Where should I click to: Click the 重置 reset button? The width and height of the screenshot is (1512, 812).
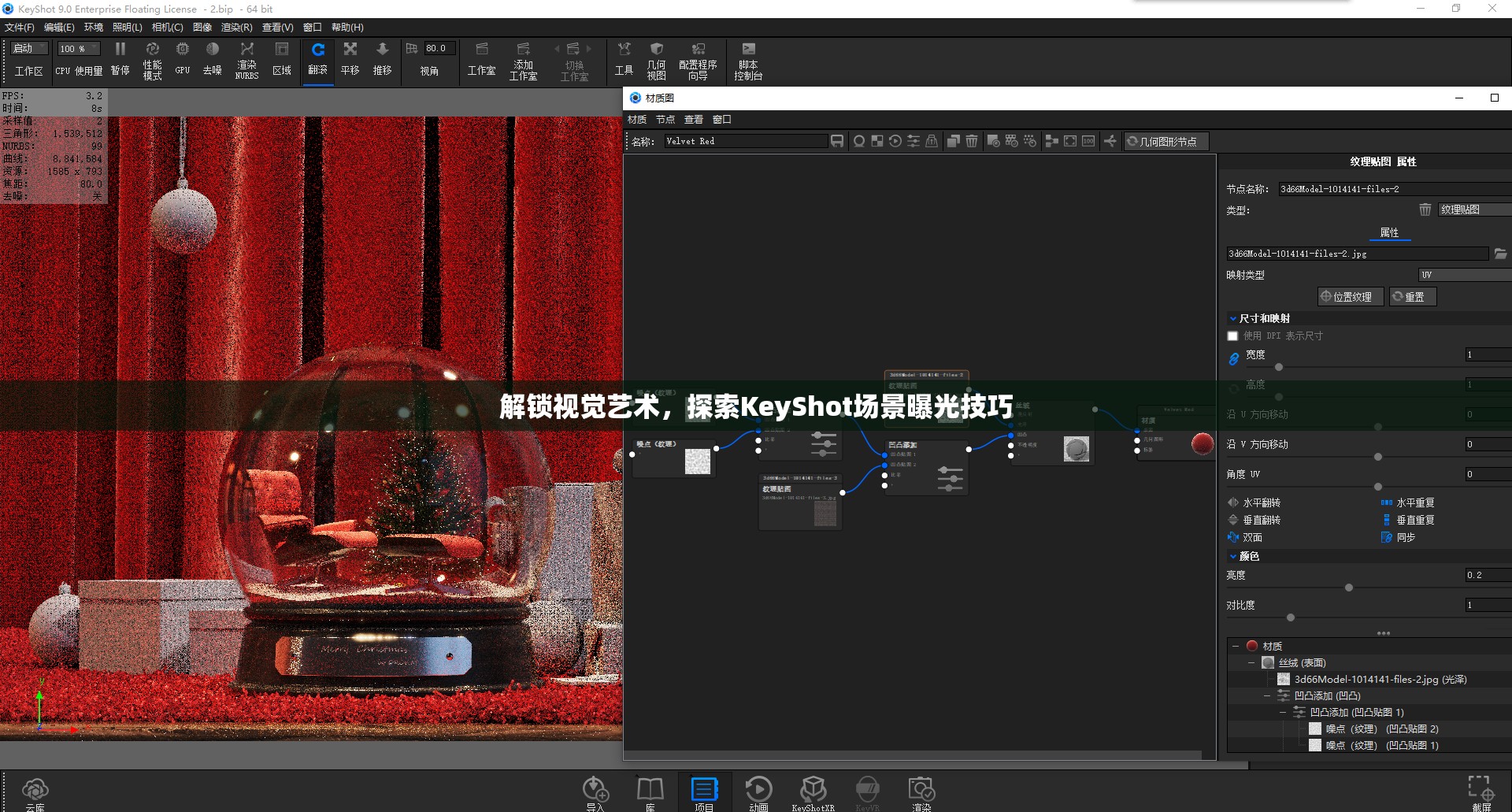[x=1412, y=297]
